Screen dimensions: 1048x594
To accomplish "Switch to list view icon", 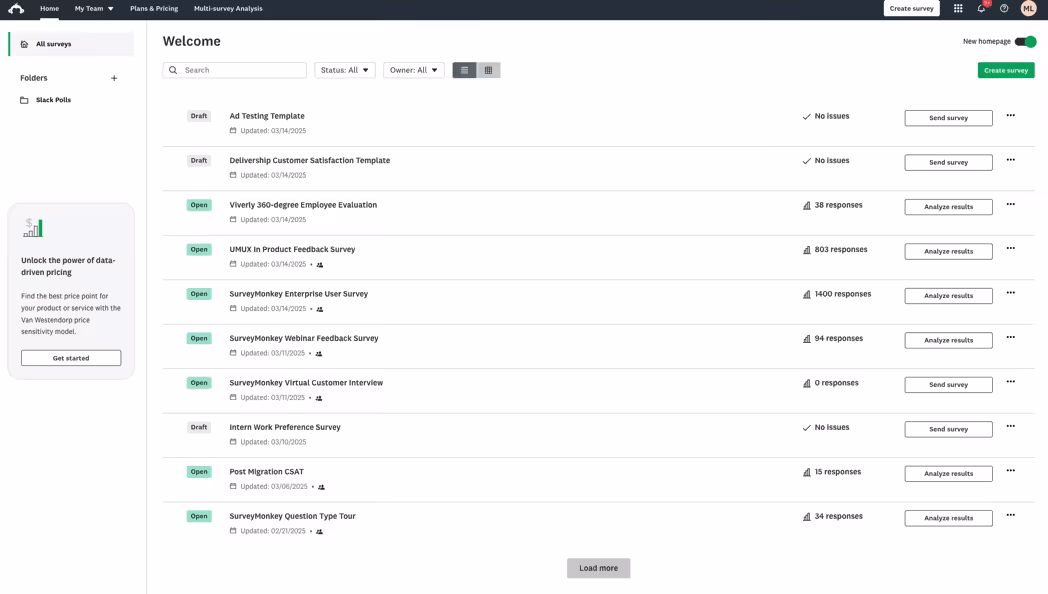I will [465, 70].
